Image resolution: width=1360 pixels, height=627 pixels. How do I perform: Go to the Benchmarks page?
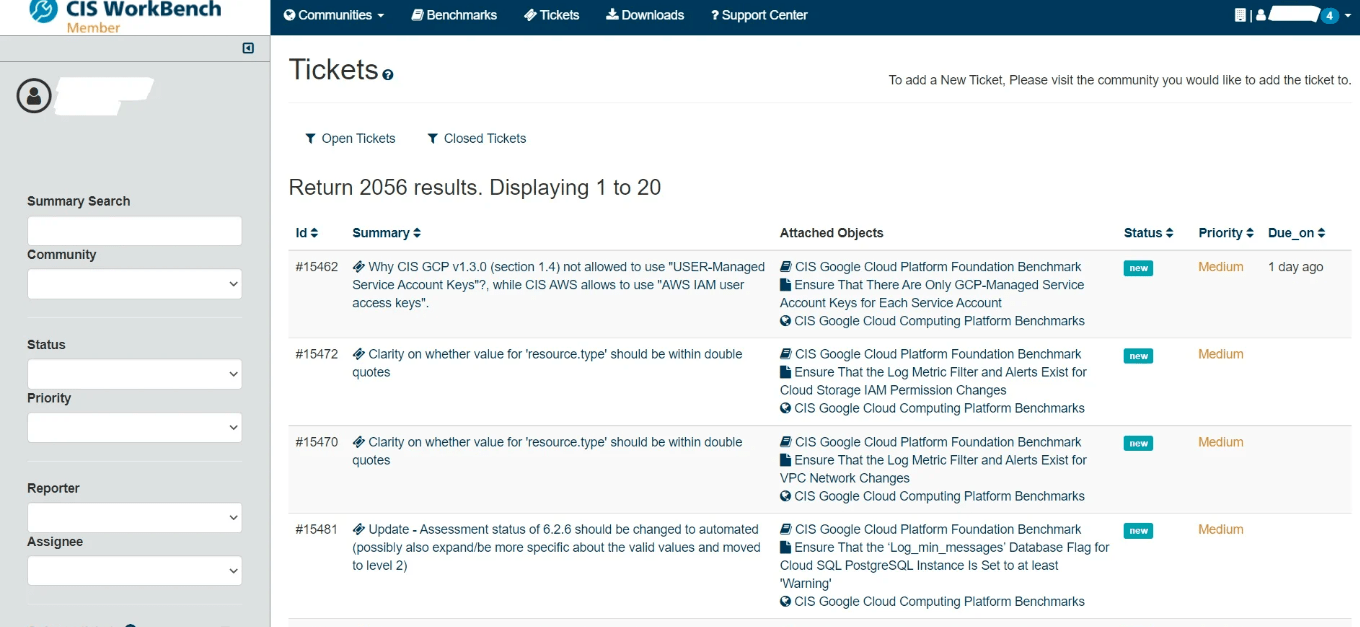coord(454,15)
